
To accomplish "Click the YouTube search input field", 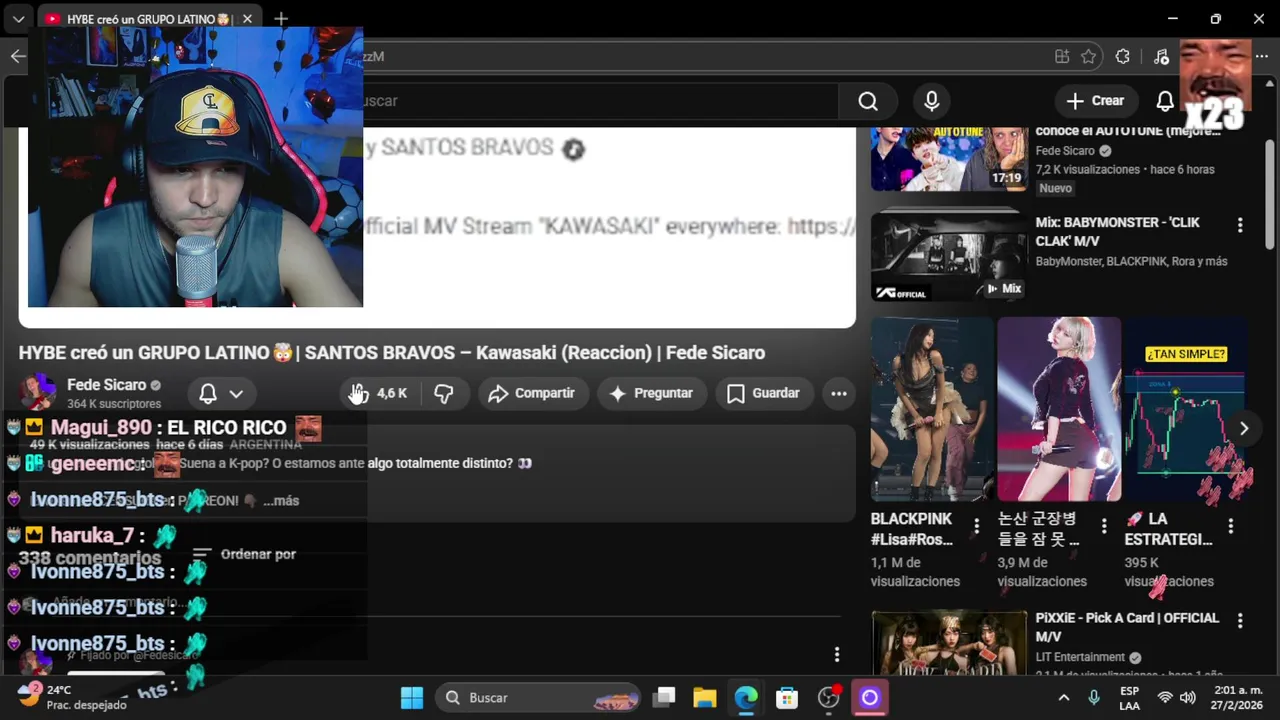I will tap(600, 101).
